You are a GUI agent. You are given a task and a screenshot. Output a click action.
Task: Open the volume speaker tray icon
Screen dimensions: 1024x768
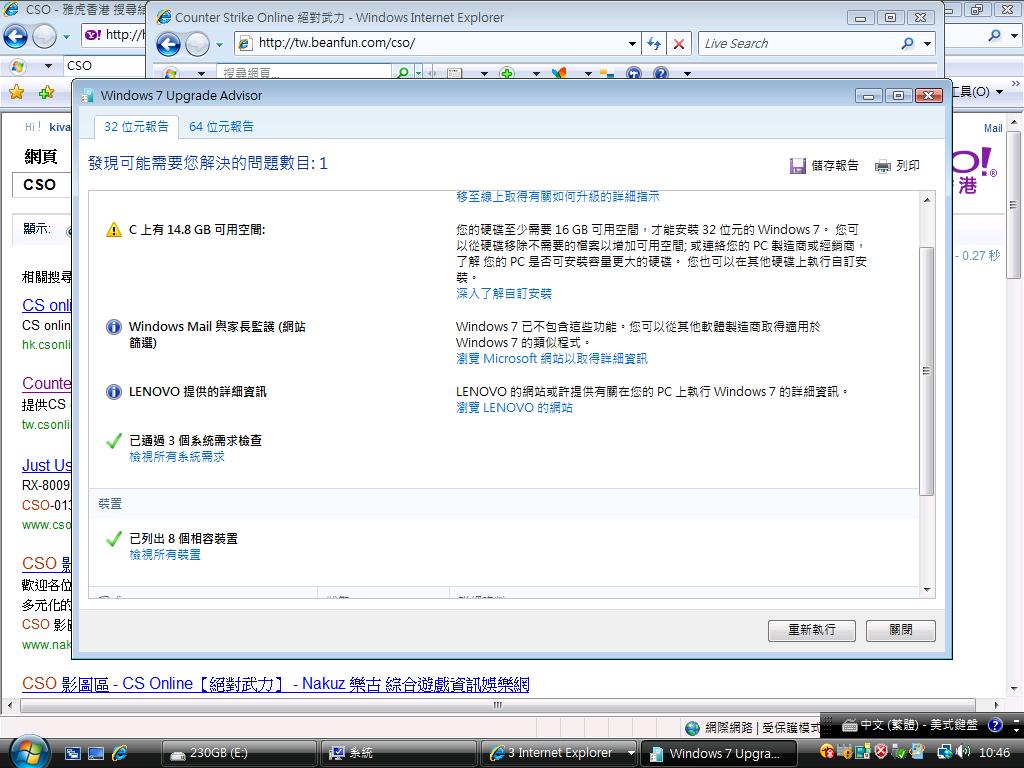point(965,752)
